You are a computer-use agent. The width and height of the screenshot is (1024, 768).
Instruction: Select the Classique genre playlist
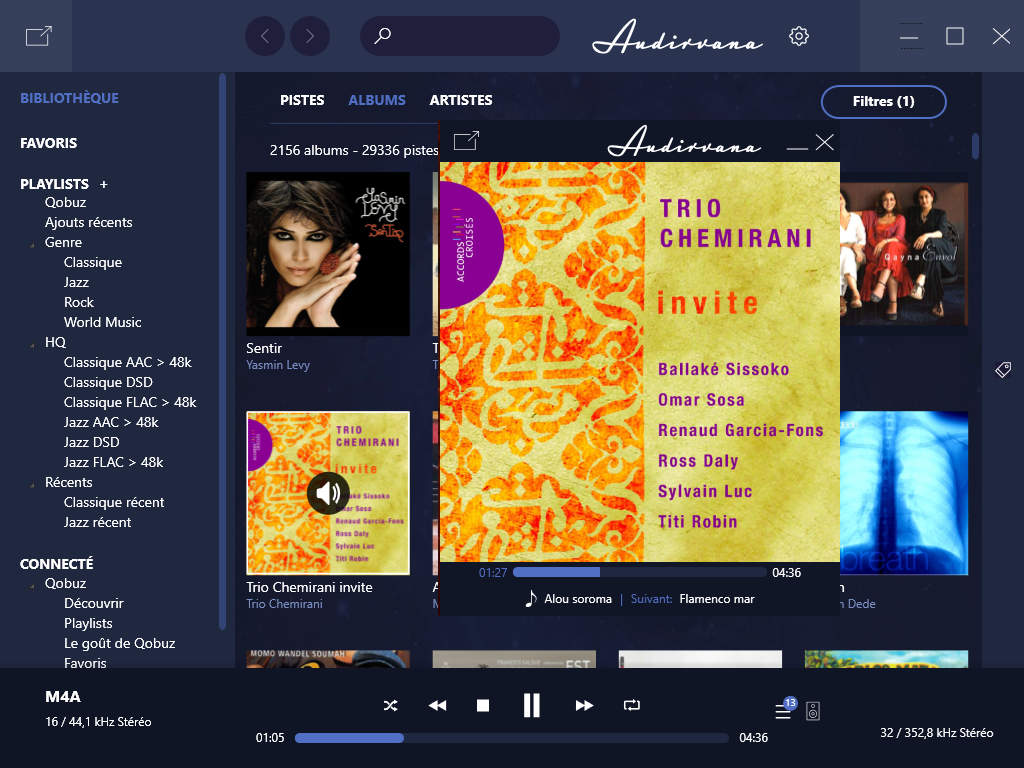pyautogui.click(x=93, y=263)
